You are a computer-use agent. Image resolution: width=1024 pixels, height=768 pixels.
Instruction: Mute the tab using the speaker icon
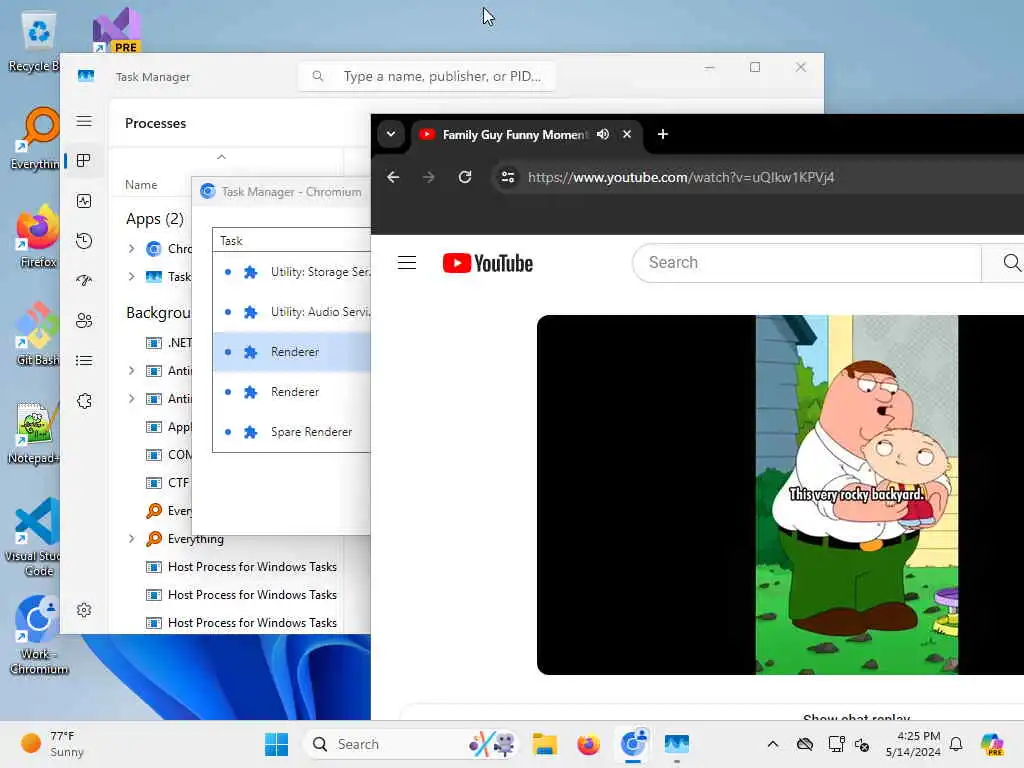click(603, 134)
